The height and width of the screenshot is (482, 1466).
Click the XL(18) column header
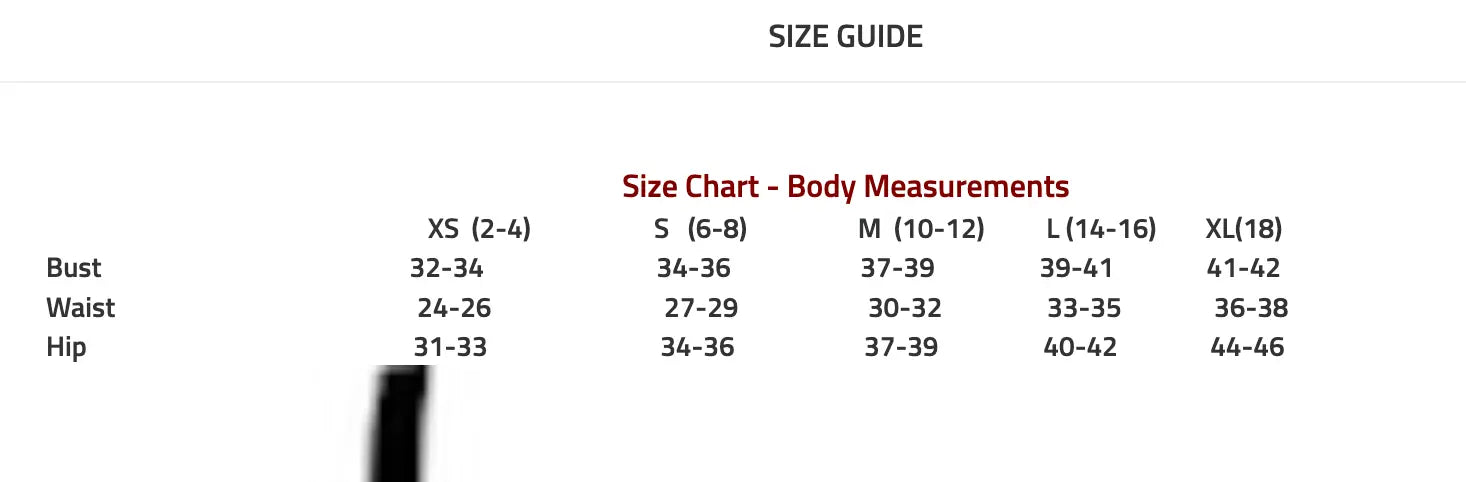[1244, 229]
